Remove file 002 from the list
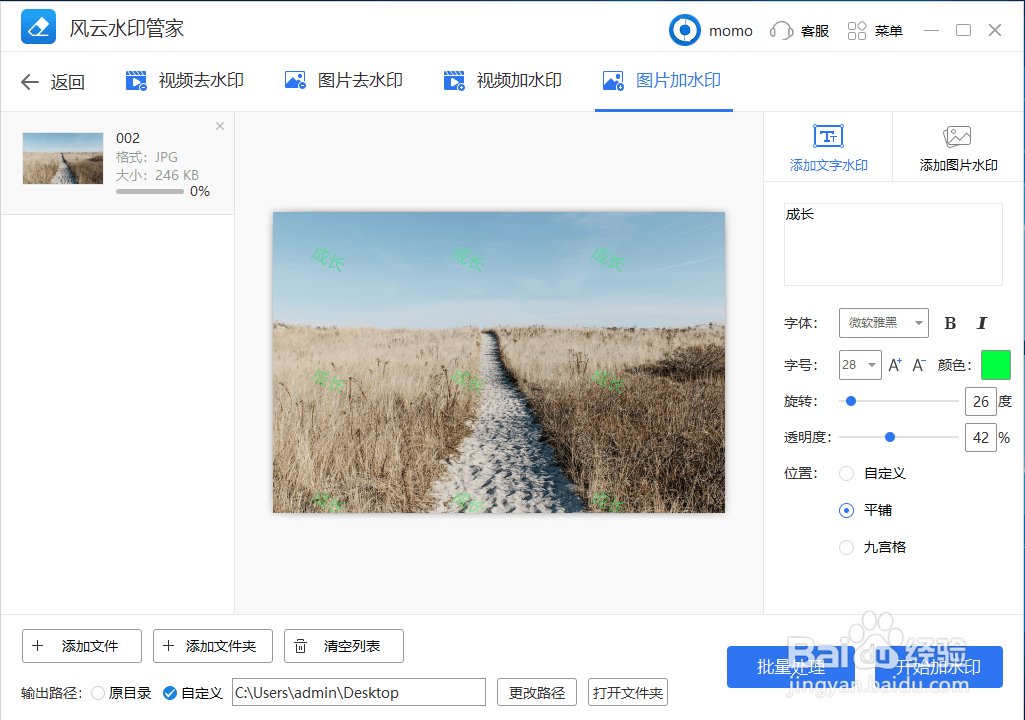Image resolution: width=1025 pixels, height=720 pixels. (219, 126)
